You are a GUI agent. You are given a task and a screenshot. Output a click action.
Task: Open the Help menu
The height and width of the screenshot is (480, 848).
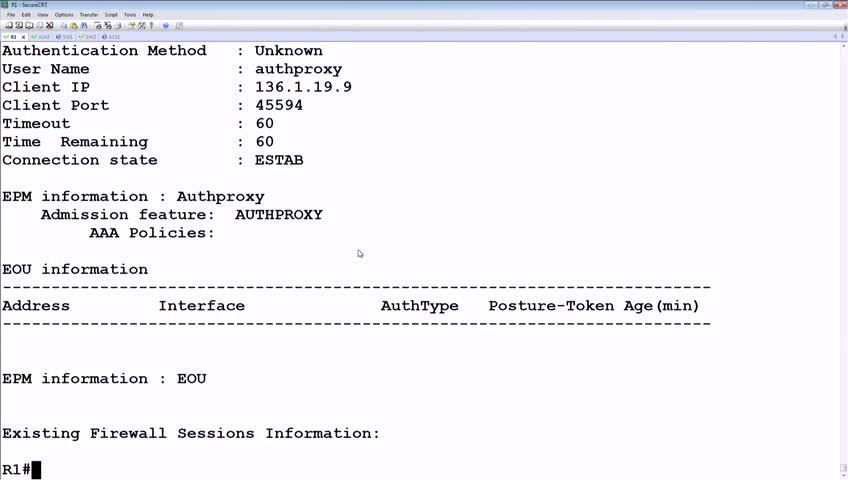coord(148,15)
